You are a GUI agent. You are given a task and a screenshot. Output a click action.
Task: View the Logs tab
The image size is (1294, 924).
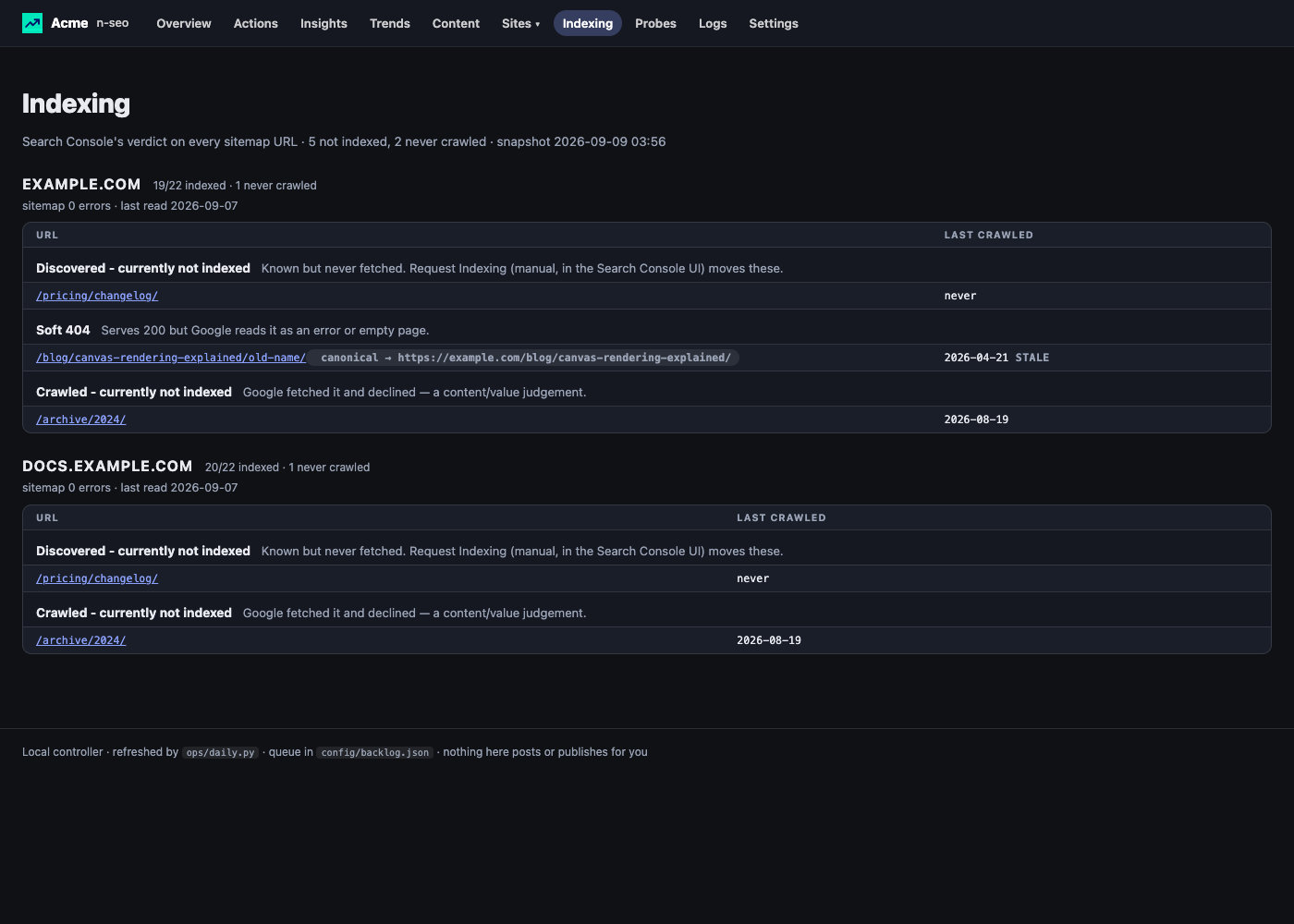[x=713, y=23]
